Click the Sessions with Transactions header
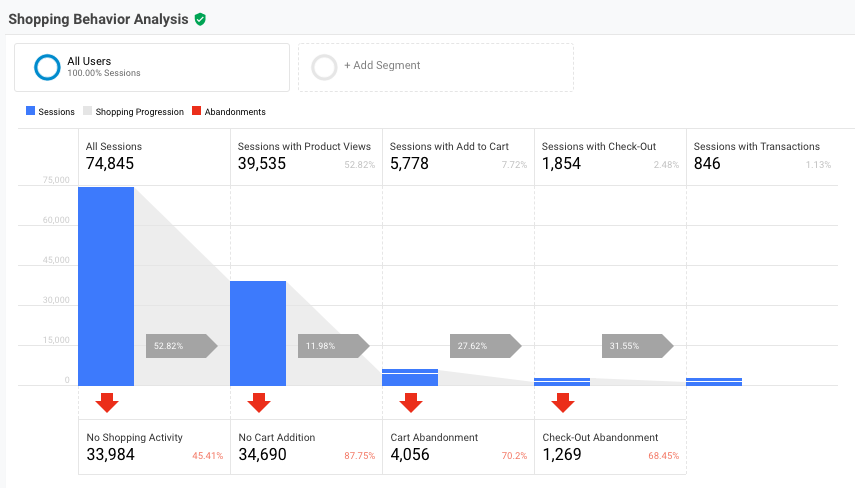This screenshot has height=488, width=855. [756, 146]
